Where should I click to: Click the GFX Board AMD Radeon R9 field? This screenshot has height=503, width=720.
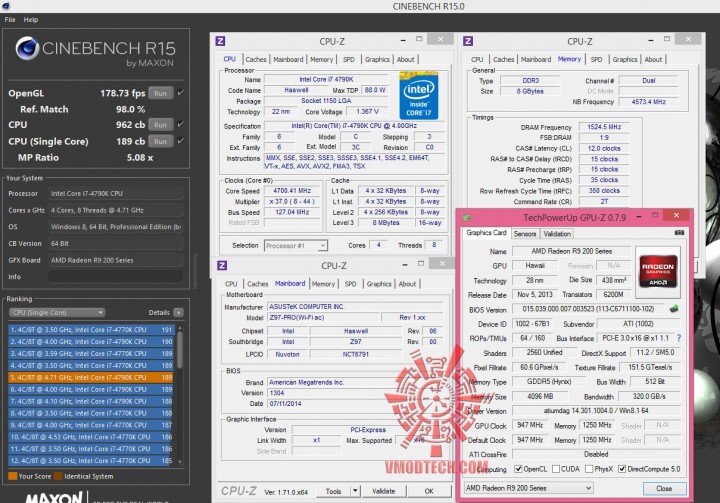point(115,260)
